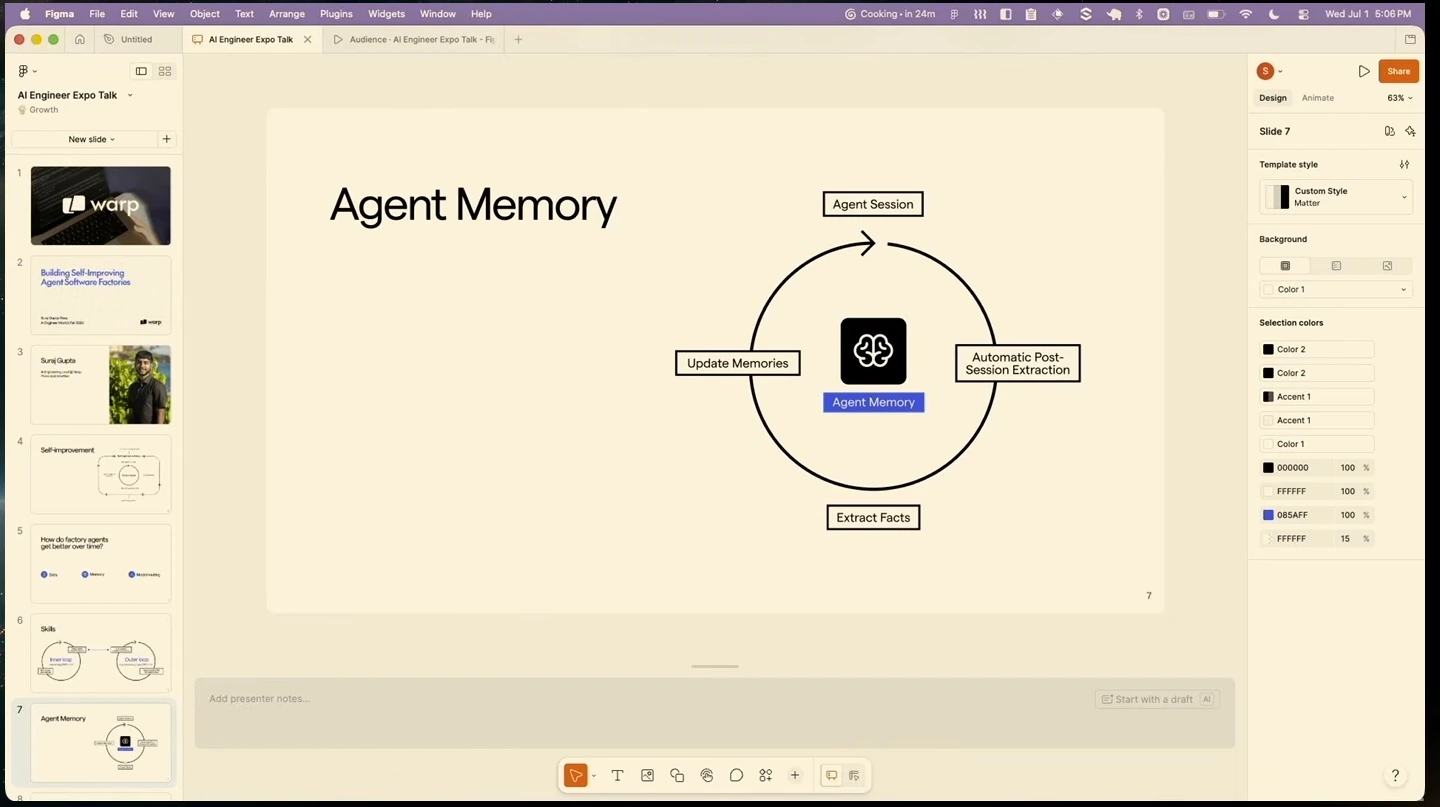Open the components and widgets tool
The height and width of the screenshot is (807, 1440).
[766, 776]
